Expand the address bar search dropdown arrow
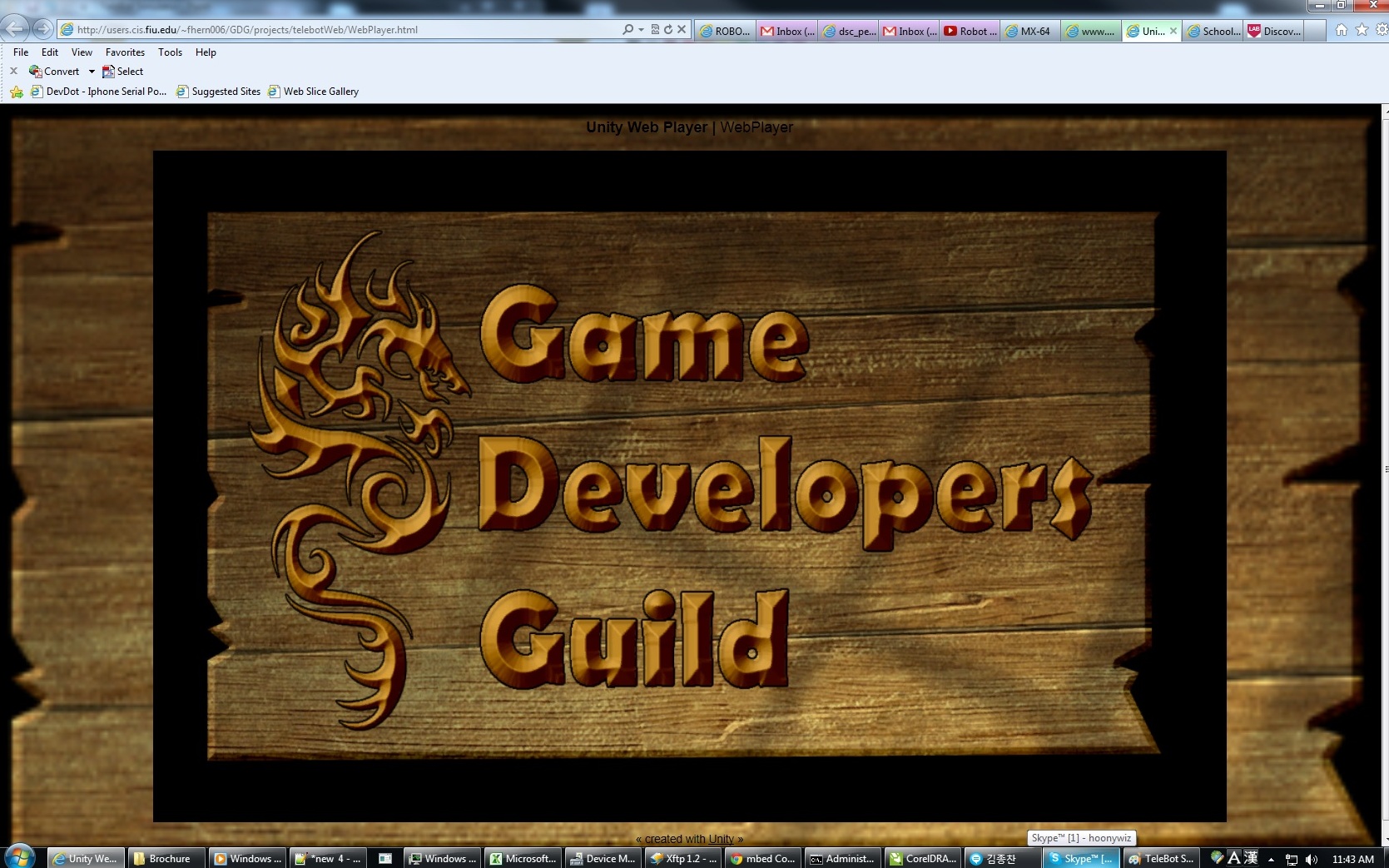1389x868 pixels. click(x=641, y=29)
